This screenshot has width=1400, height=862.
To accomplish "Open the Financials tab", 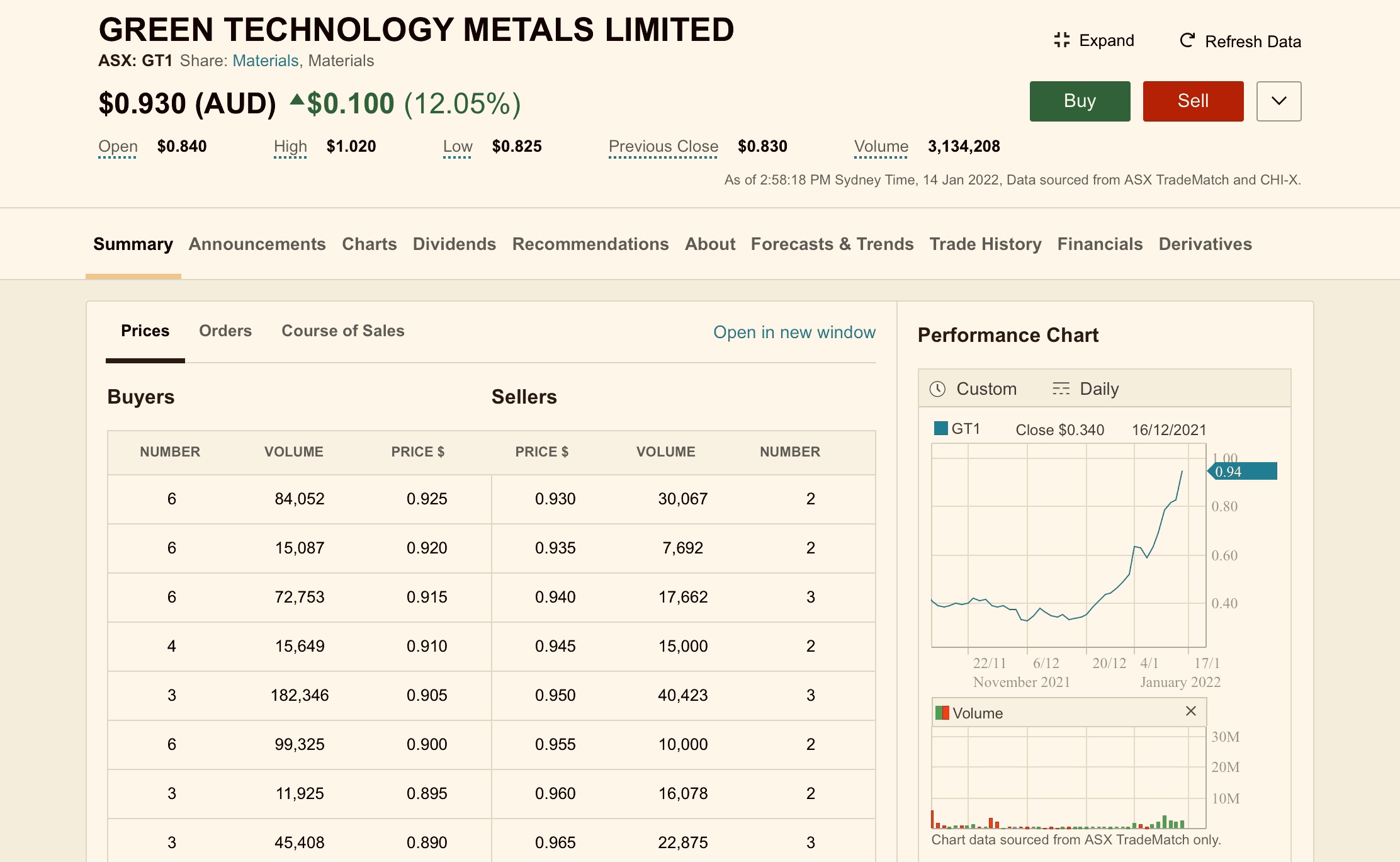I will click(1100, 244).
